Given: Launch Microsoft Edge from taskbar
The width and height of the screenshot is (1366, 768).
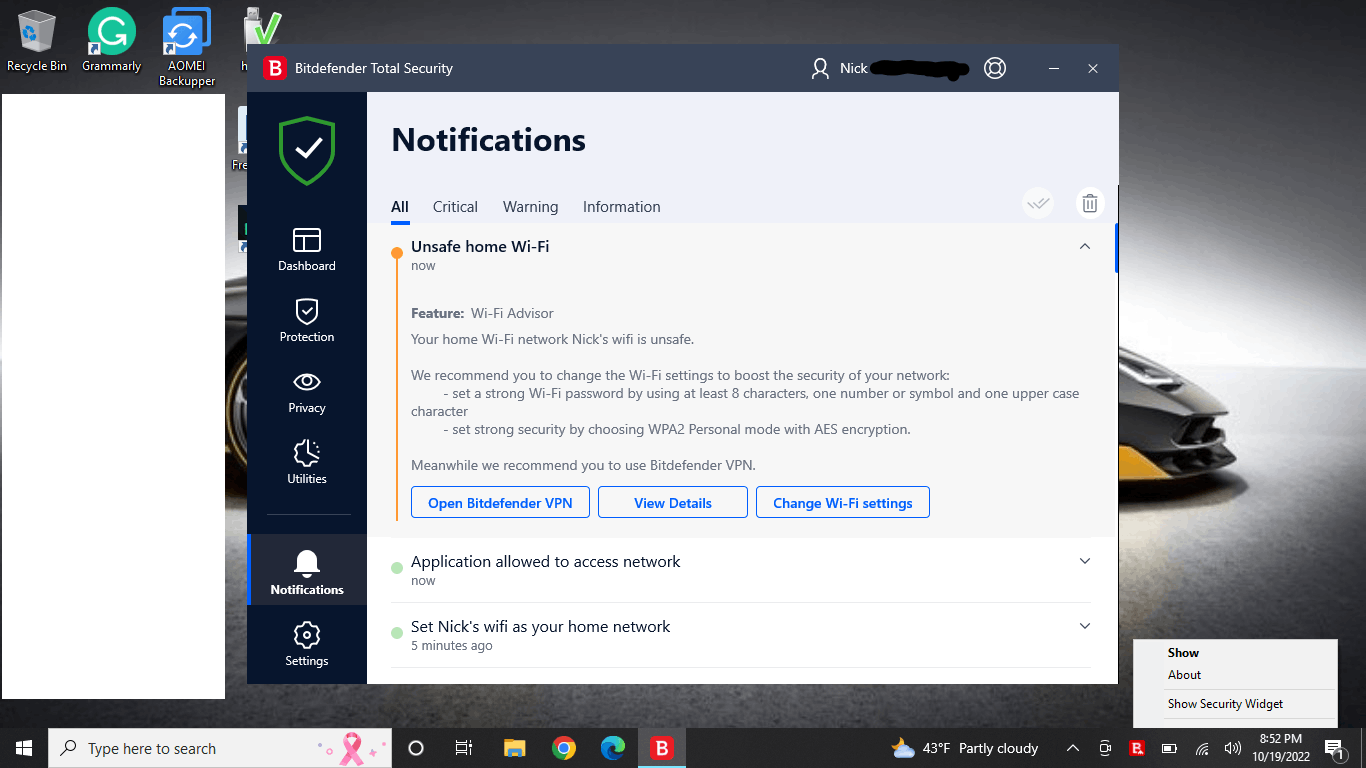Looking at the screenshot, I should (612, 748).
